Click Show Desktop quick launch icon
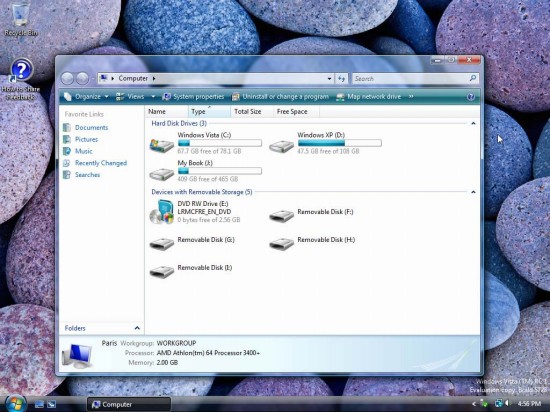The width and height of the screenshot is (550, 412). point(39,404)
